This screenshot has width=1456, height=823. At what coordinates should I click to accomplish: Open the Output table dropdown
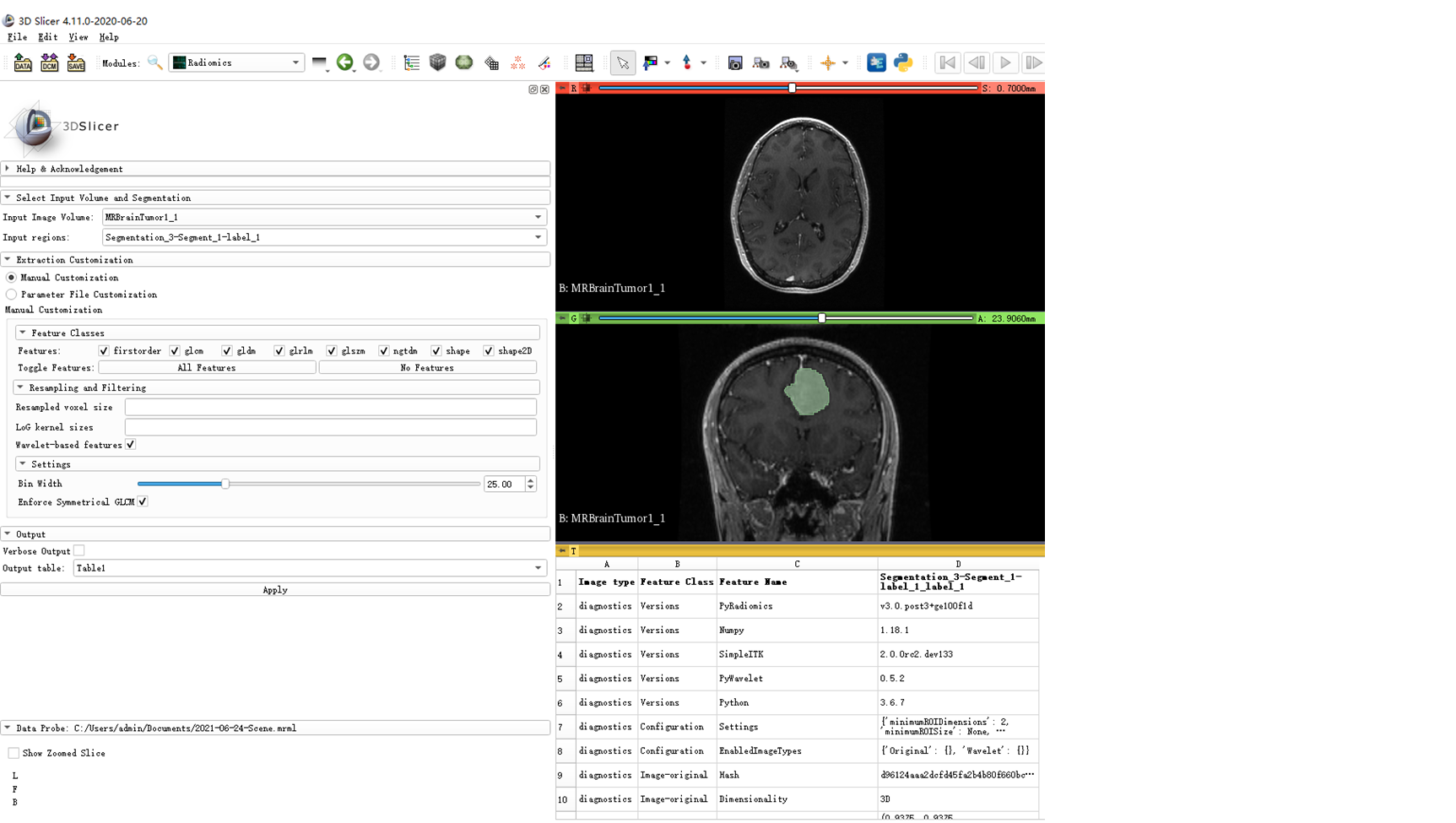tap(310, 568)
